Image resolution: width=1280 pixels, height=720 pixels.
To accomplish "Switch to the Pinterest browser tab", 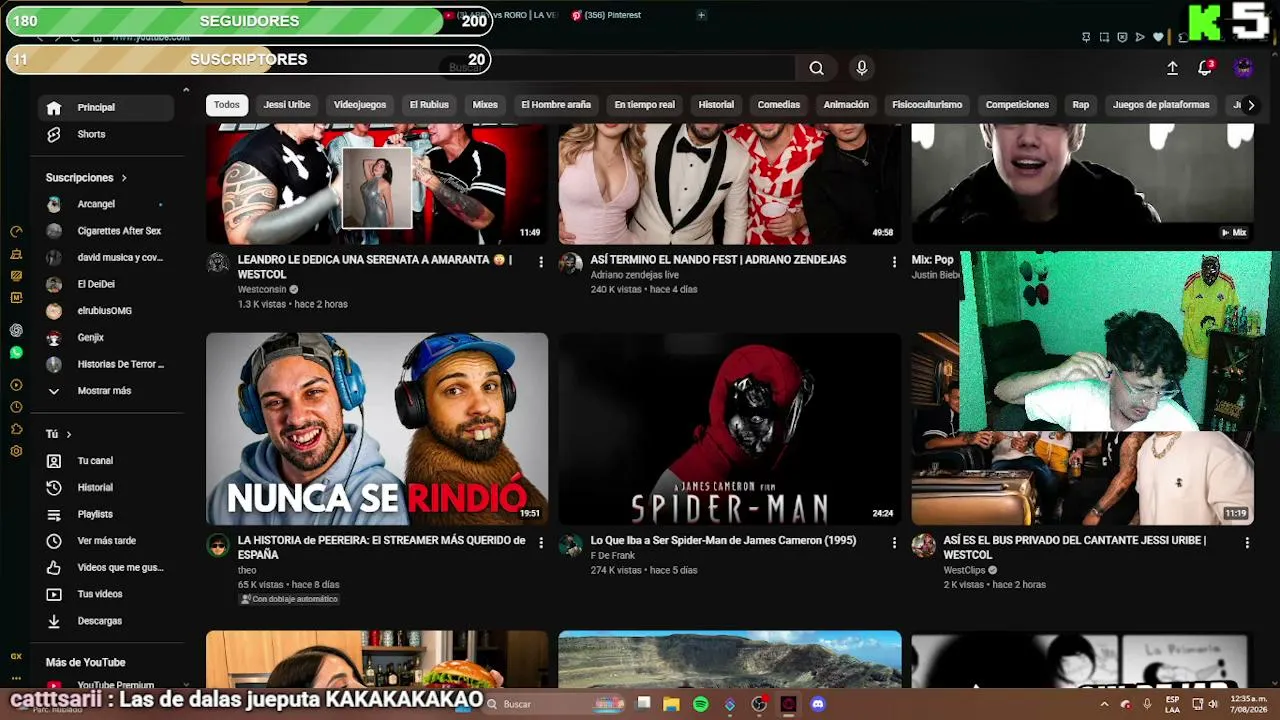I will pos(607,15).
